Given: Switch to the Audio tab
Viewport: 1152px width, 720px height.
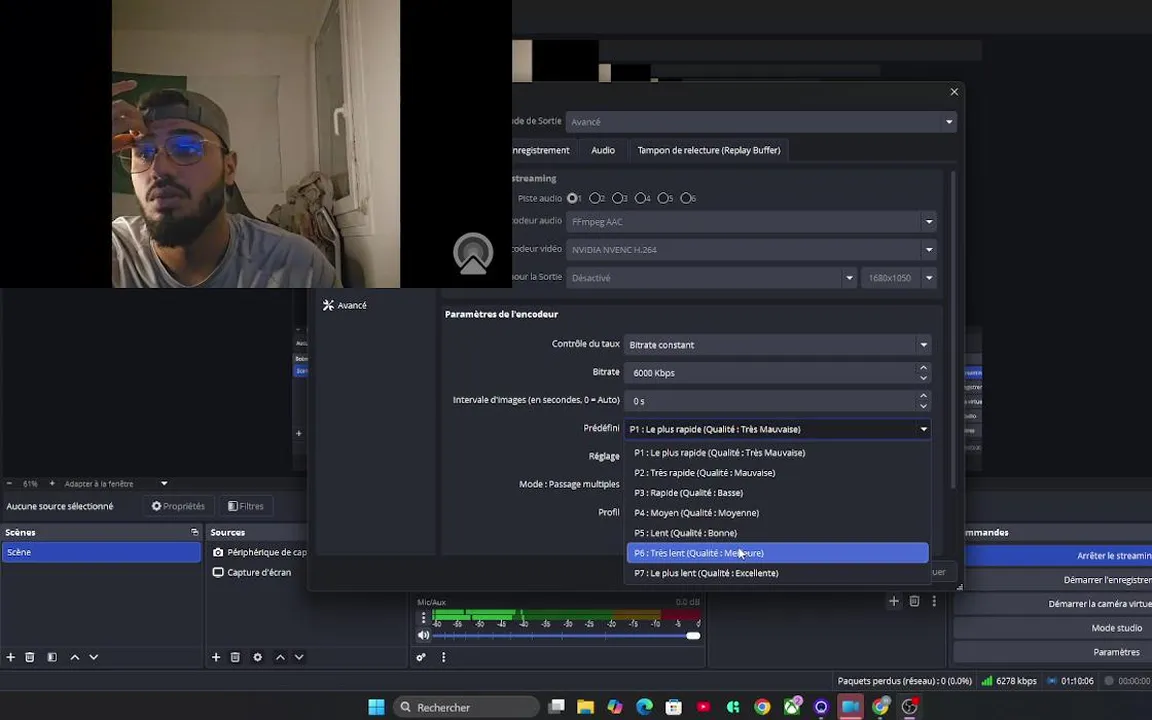Looking at the screenshot, I should (x=603, y=150).
